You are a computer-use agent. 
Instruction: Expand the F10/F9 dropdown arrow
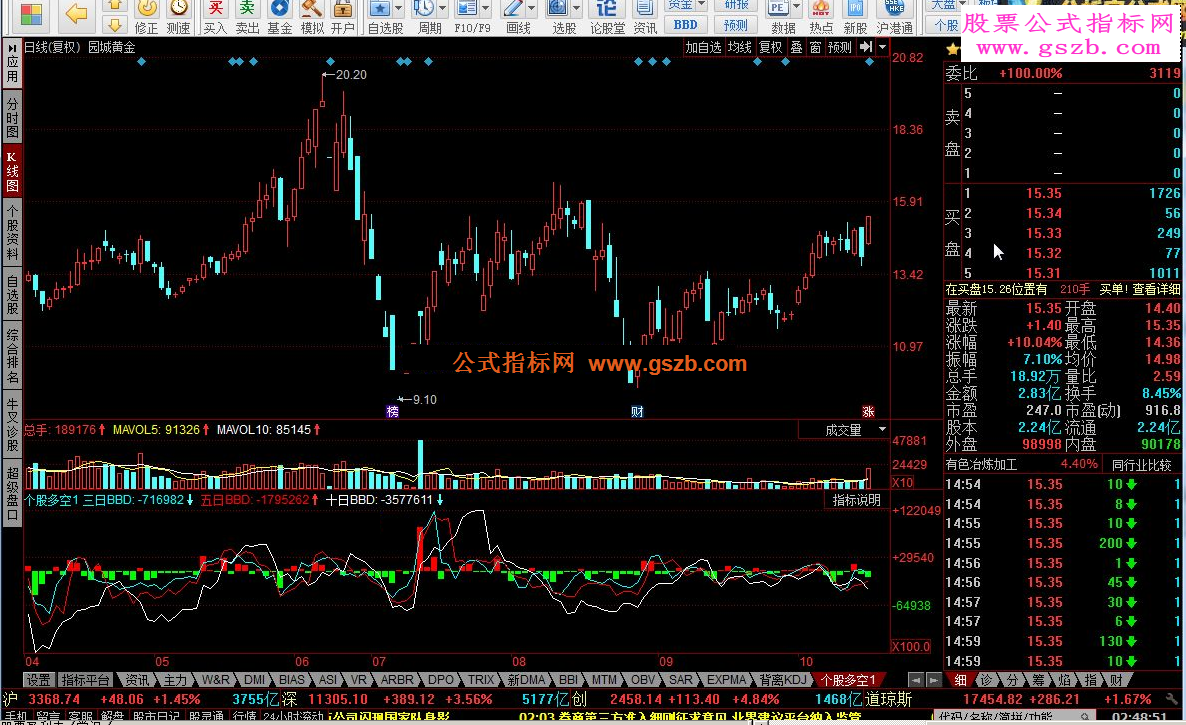click(486, 8)
